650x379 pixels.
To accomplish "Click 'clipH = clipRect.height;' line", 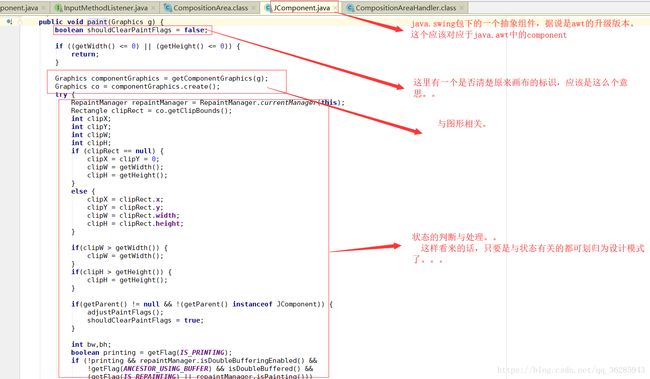I will tap(135, 224).
